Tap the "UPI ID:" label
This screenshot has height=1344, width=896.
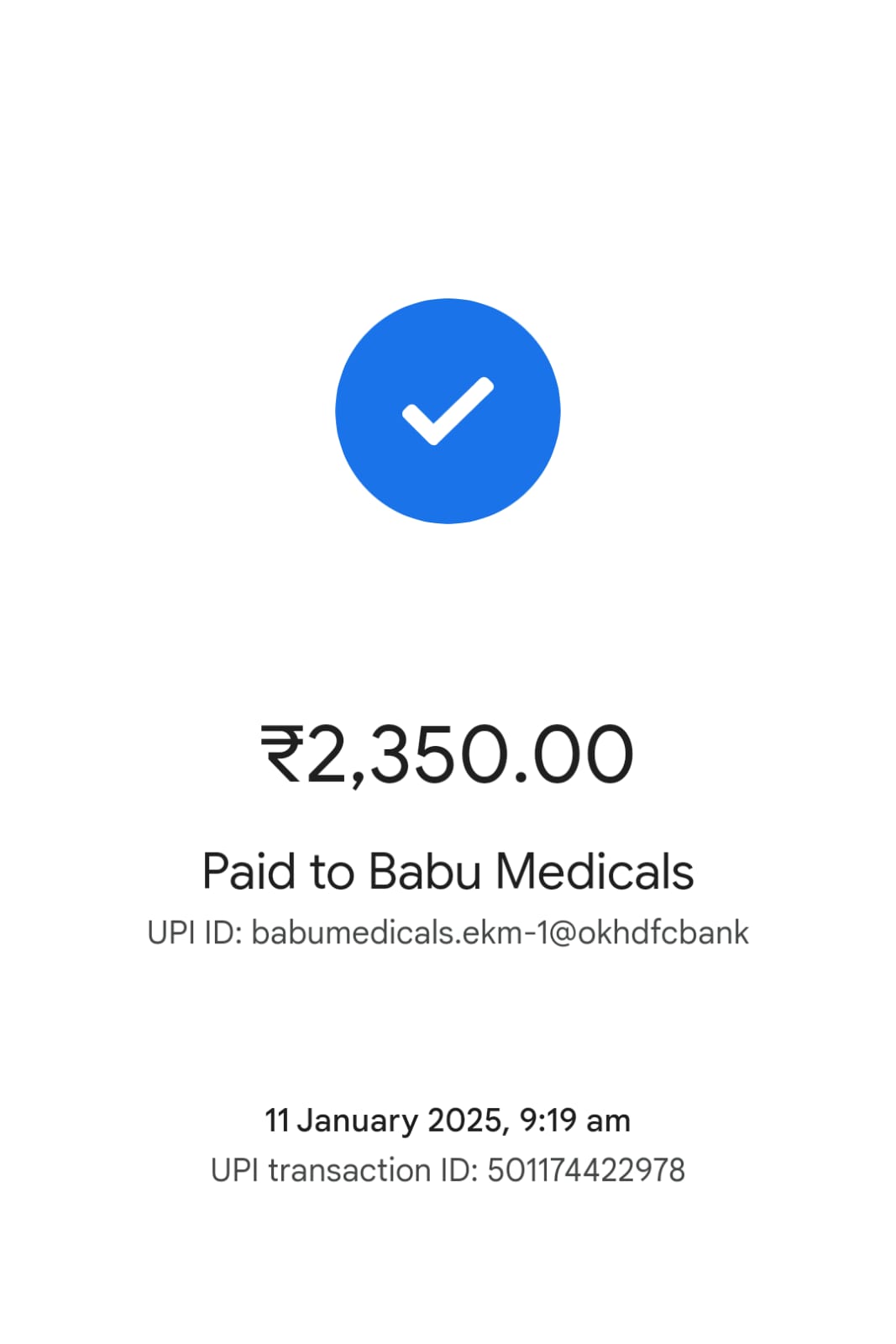tap(195, 933)
